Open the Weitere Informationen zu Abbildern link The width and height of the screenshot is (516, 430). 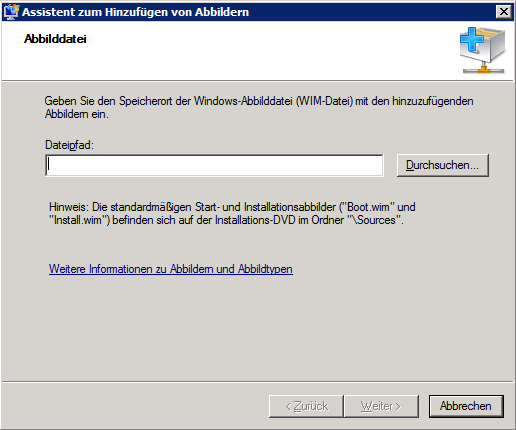(171, 269)
